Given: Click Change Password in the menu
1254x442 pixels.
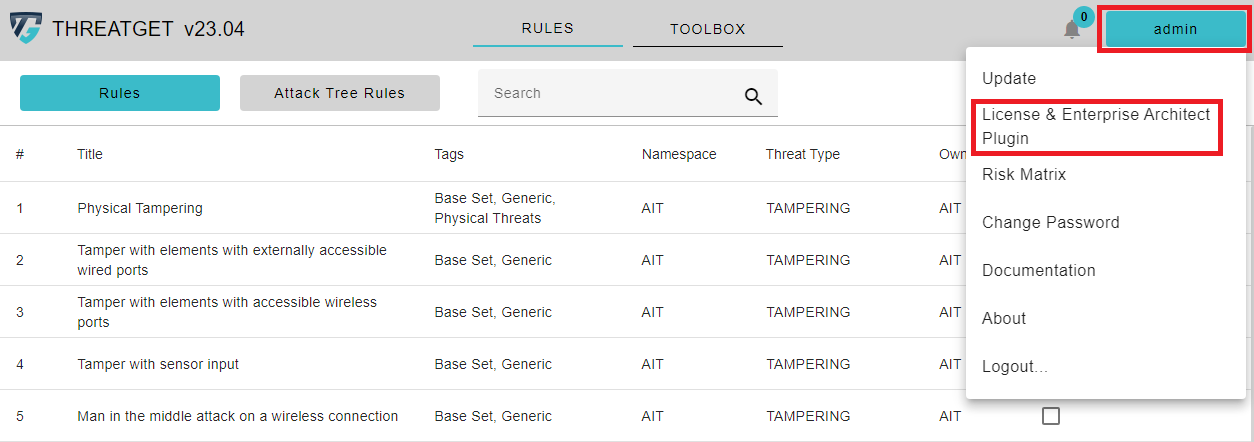Looking at the screenshot, I should click(x=1050, y=222).
